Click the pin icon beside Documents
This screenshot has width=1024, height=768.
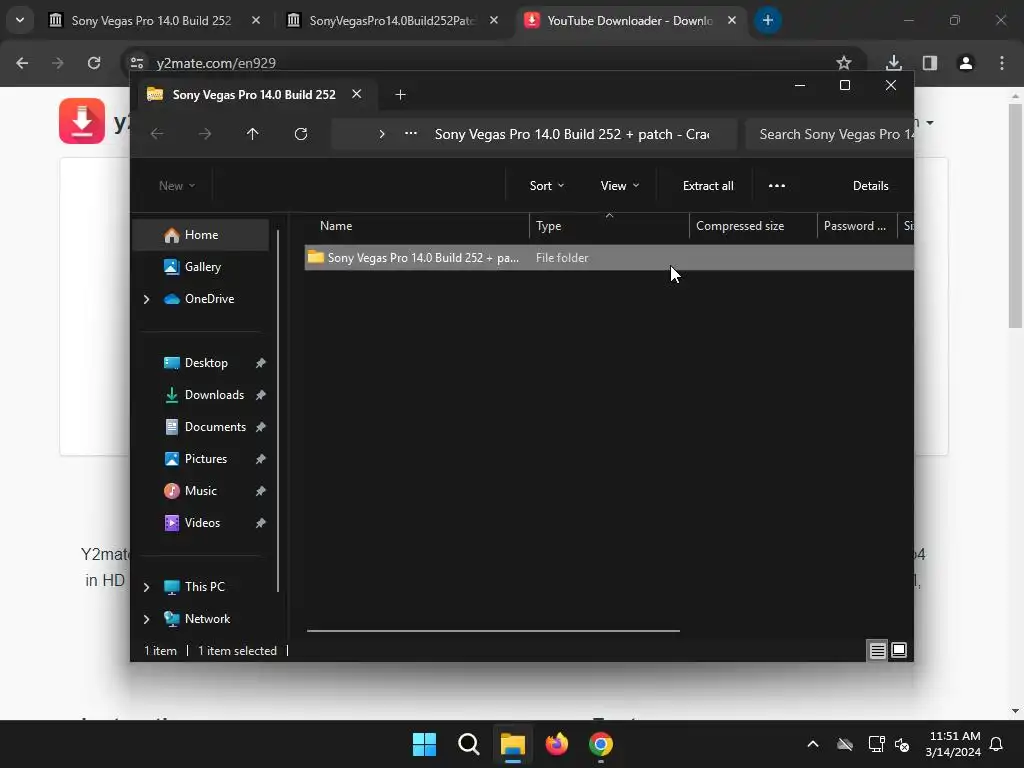pyautogui.click(x=261, y=427)
